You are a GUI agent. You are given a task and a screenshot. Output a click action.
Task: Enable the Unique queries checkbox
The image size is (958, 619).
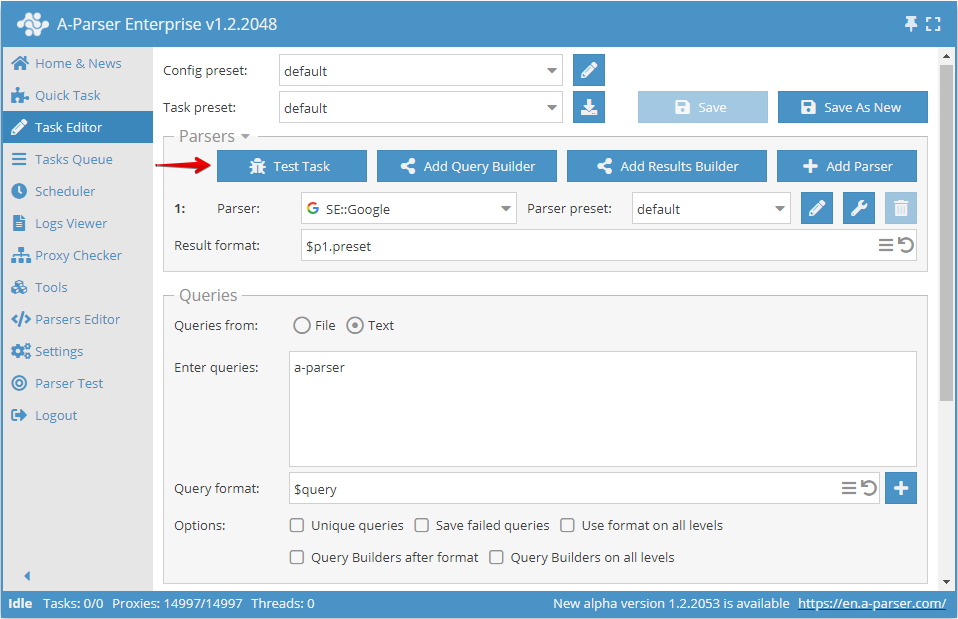click(x=296, y=525)
